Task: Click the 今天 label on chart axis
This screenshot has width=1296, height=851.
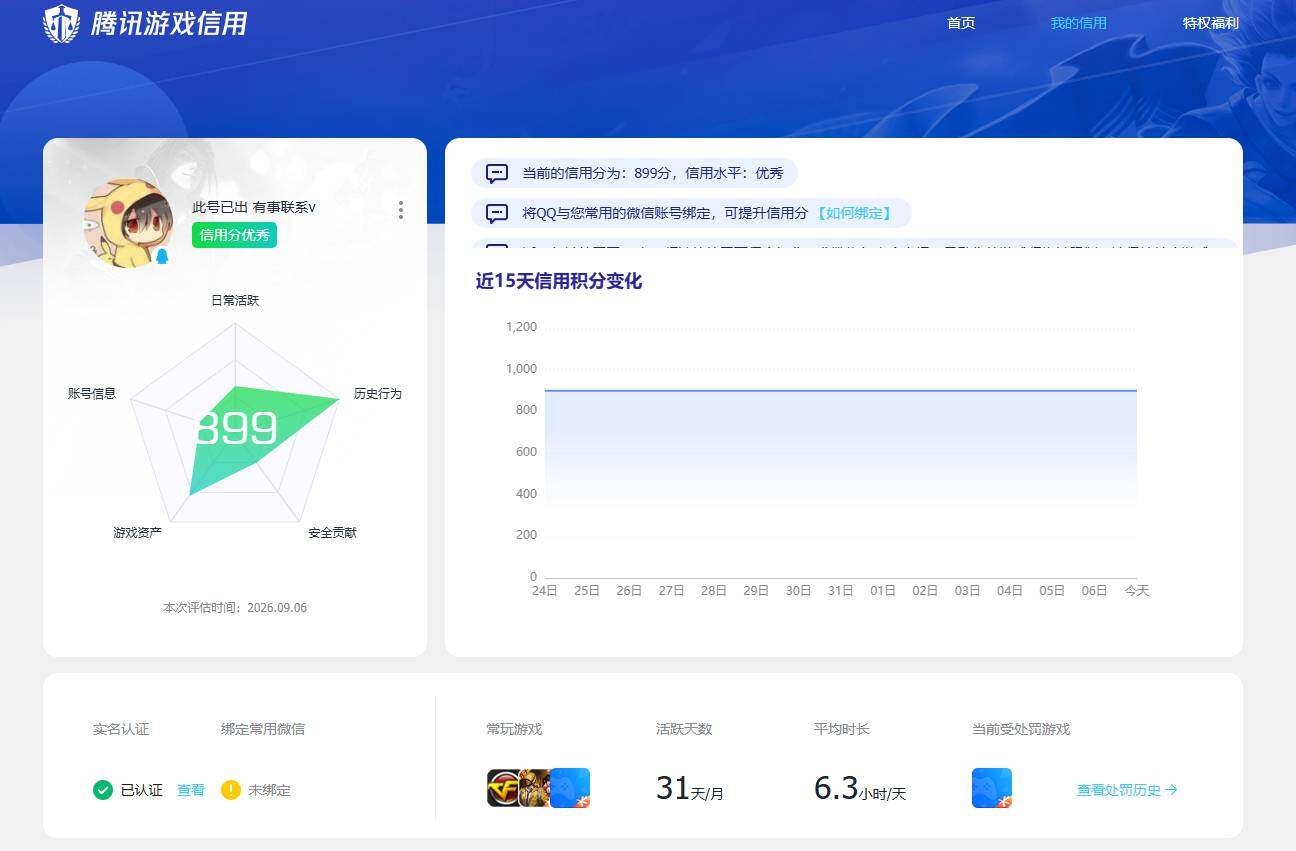Action: tap(1137, 591)
